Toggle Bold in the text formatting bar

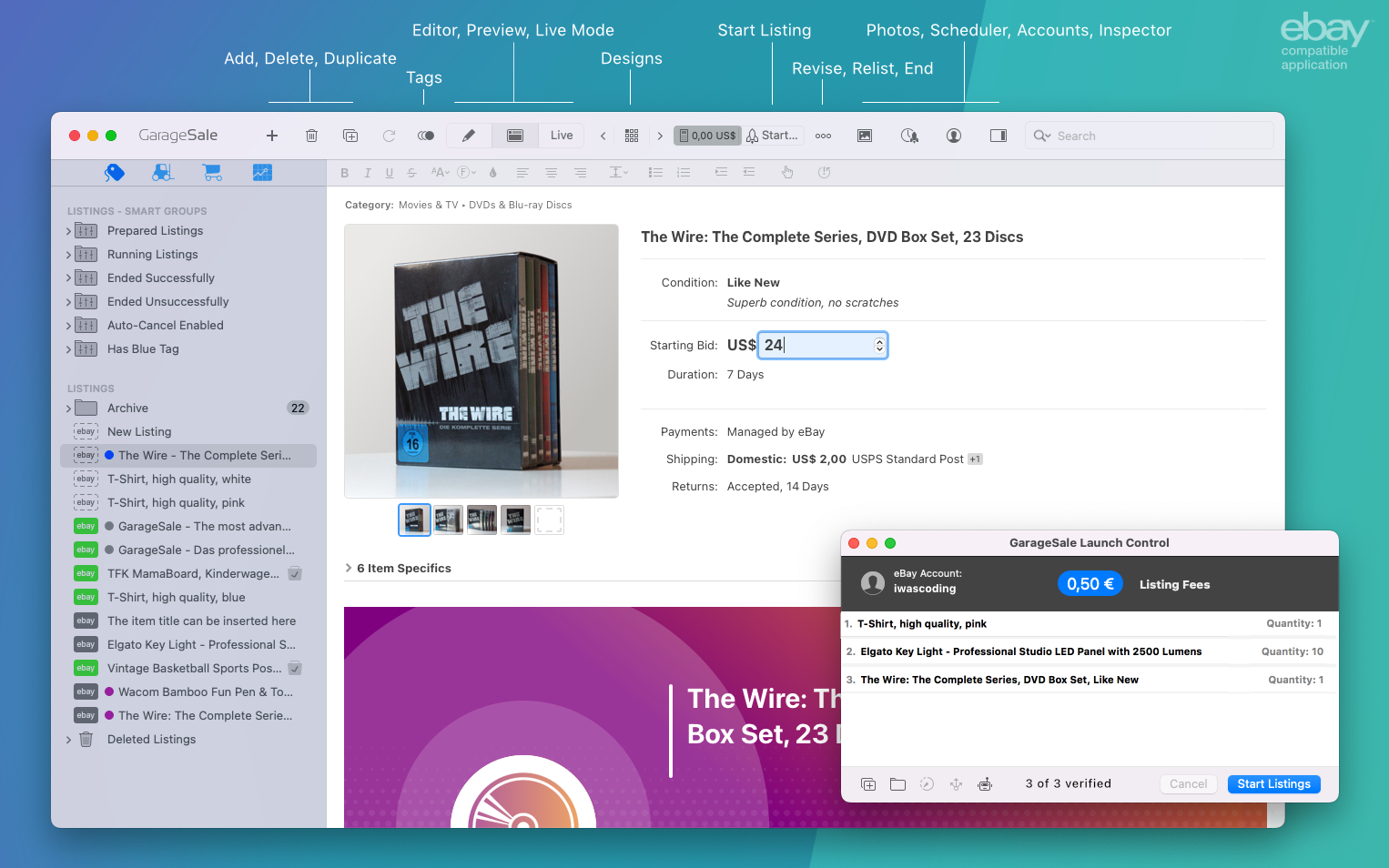[344, 172]
